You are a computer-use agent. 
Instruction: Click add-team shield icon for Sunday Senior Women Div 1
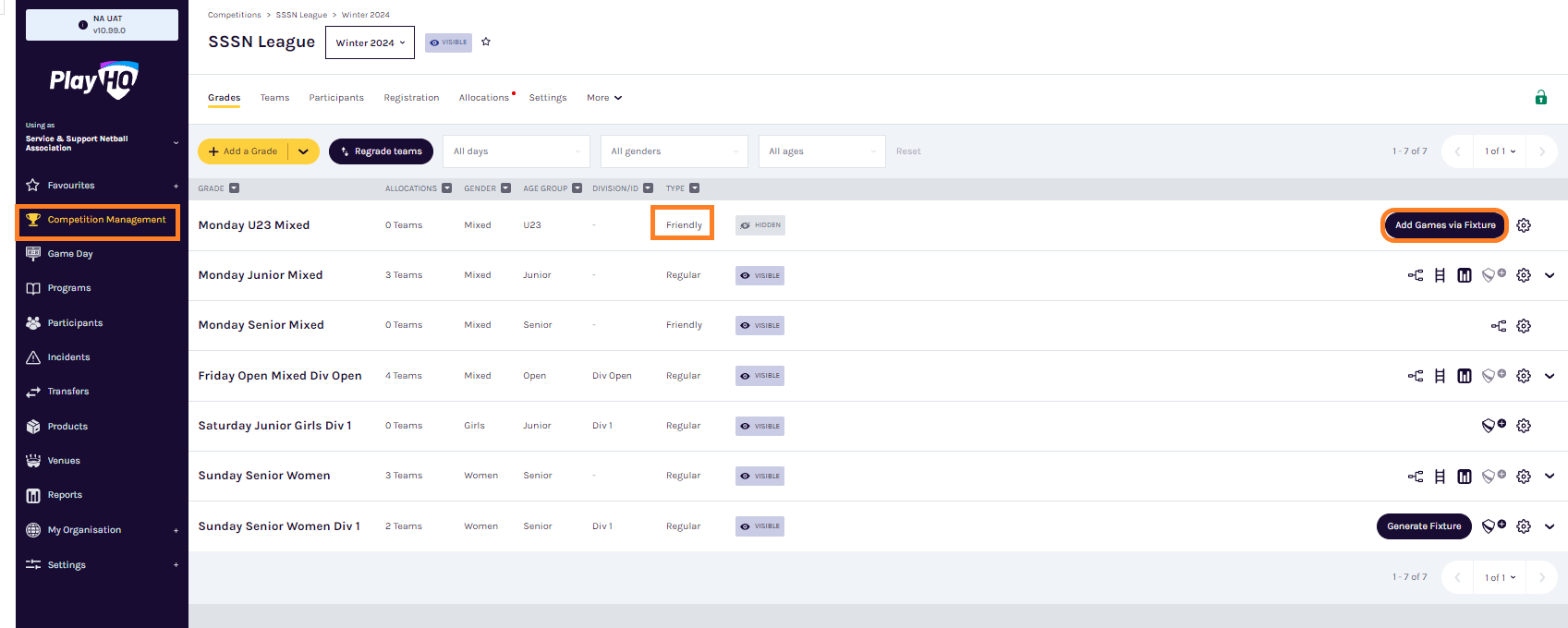(1494, 525)
